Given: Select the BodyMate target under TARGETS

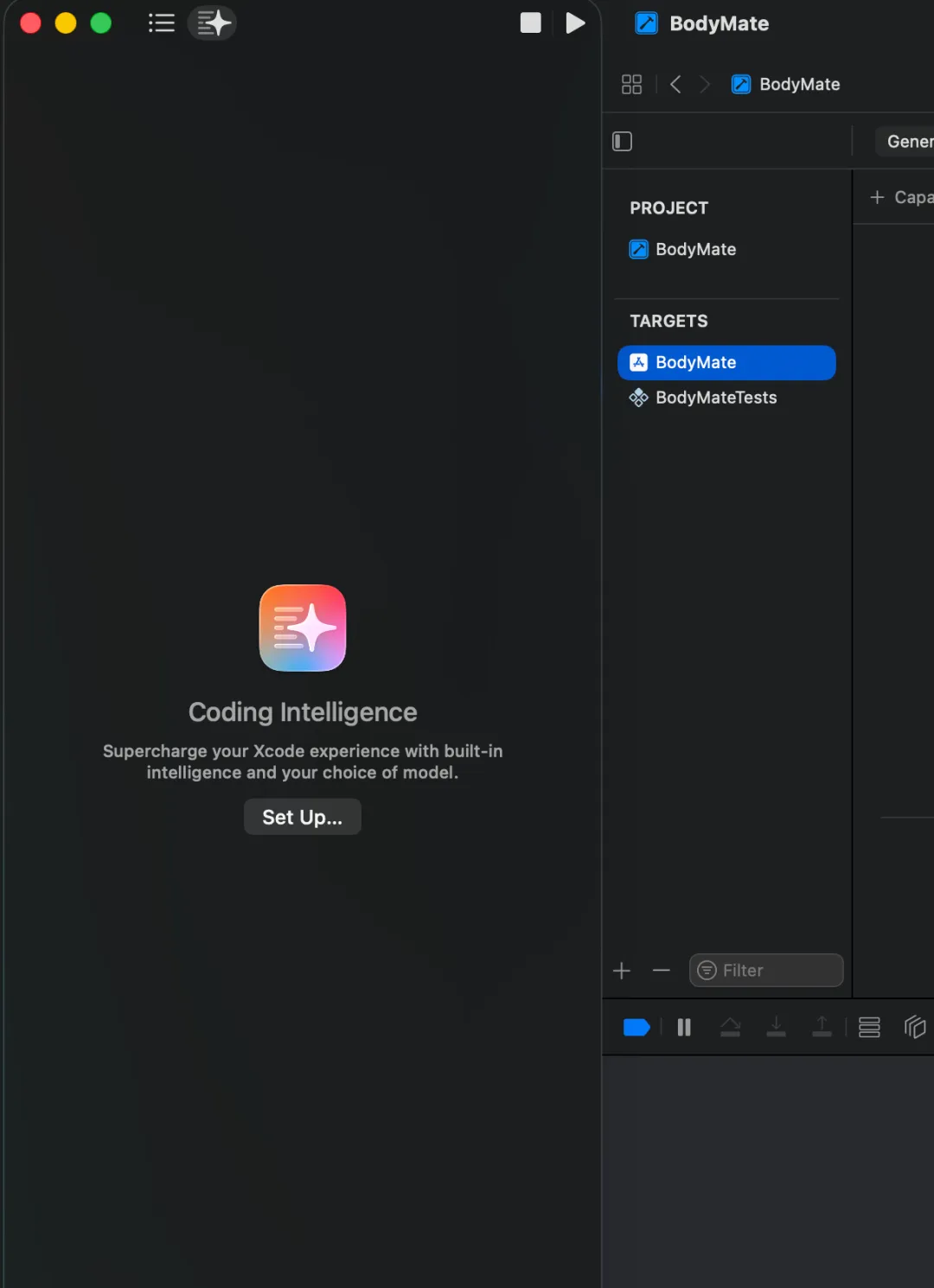Looking at the screenshot, I should pos(726,362).
